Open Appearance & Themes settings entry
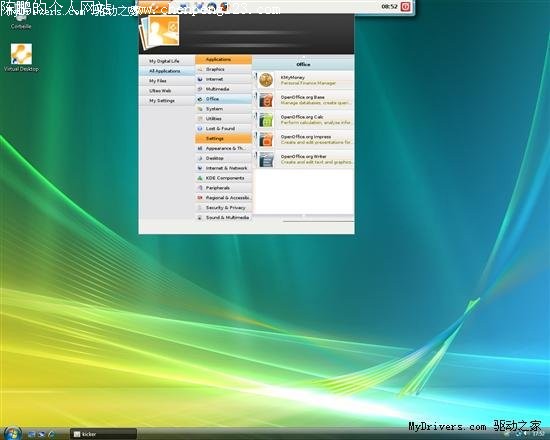 pos(223,148)
